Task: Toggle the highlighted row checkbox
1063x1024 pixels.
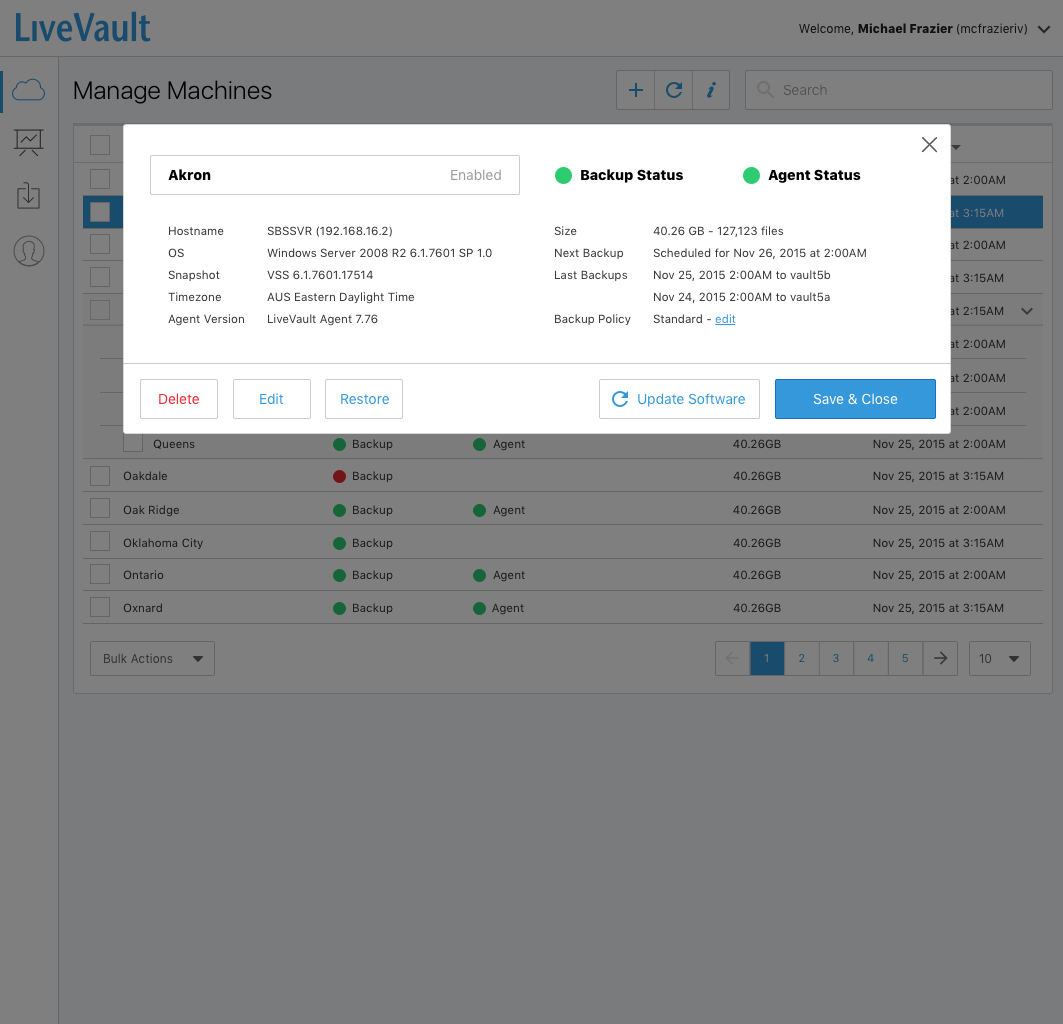Action: (x=100, y=212)
